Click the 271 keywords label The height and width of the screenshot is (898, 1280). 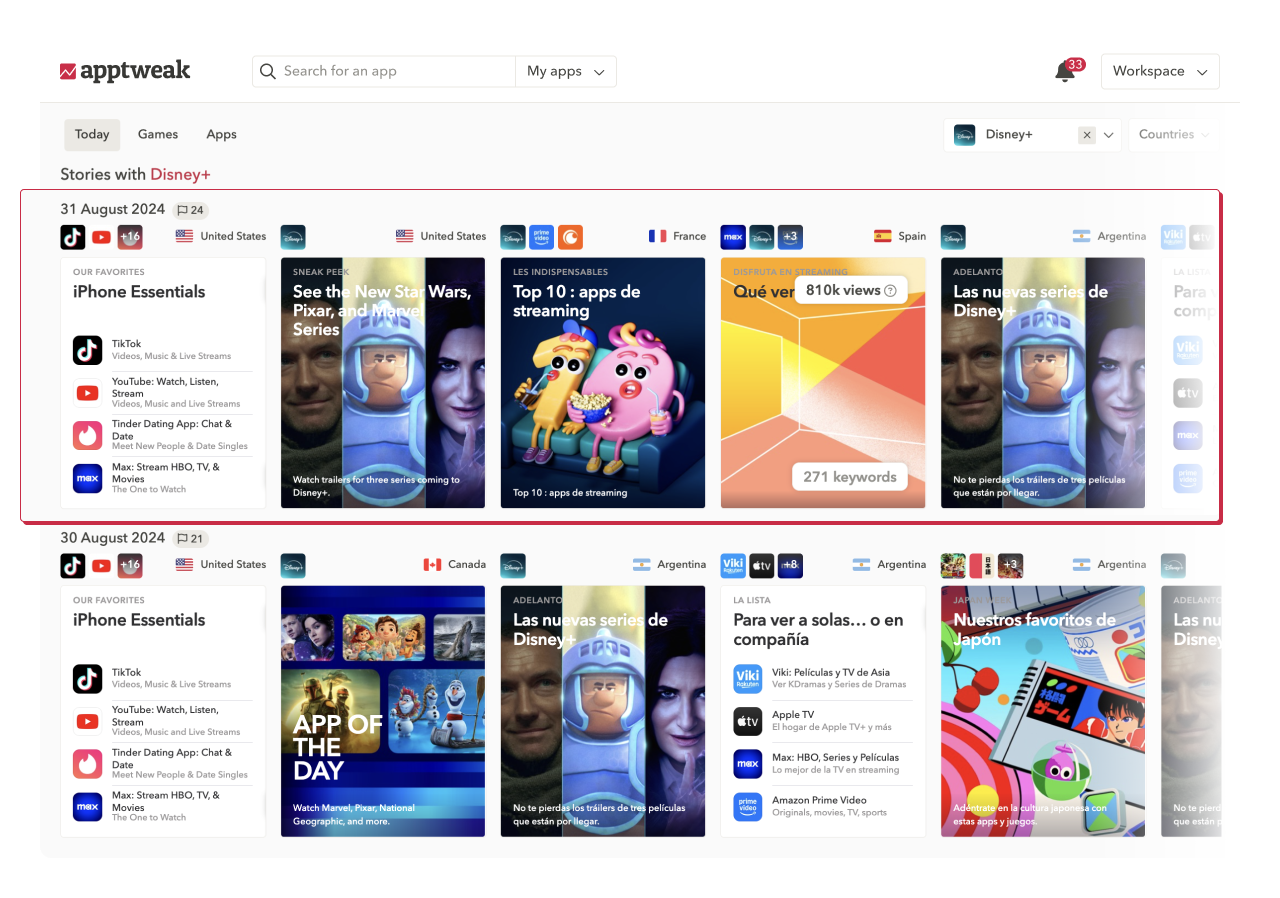(x=850, y=477)
